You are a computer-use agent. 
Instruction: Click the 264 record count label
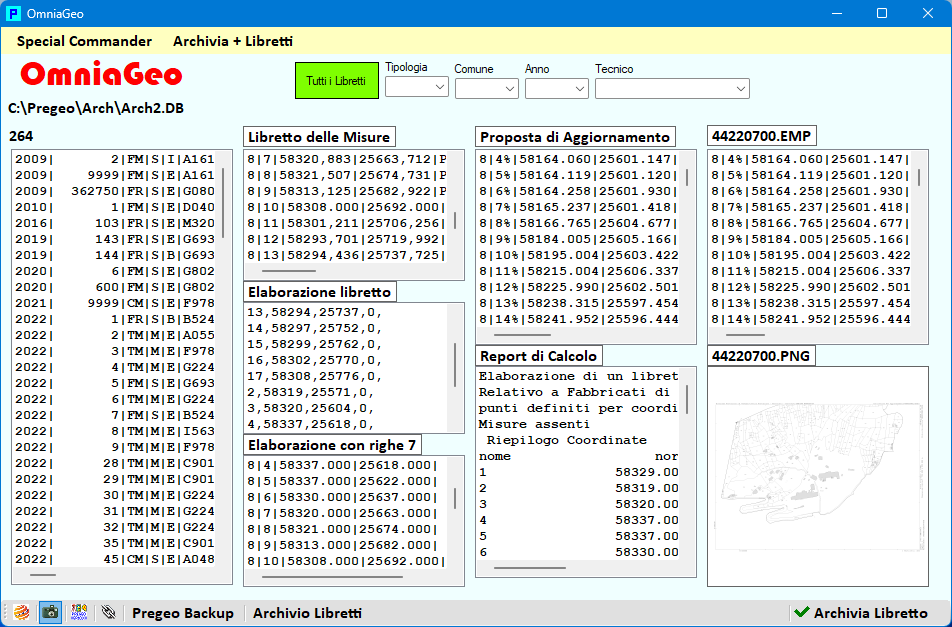coord(21,136)
